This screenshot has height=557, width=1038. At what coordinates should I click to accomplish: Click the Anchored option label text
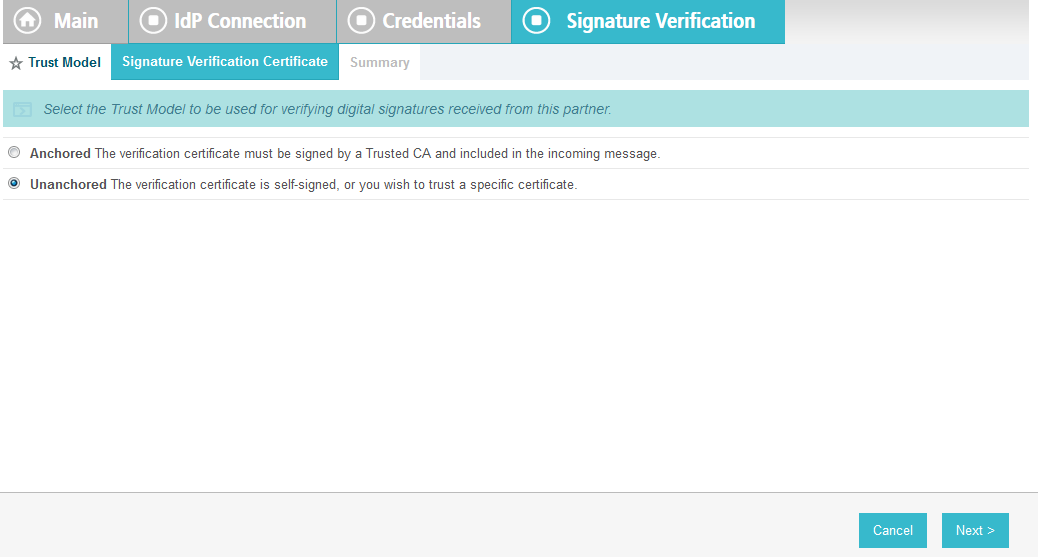coord(60,154)
